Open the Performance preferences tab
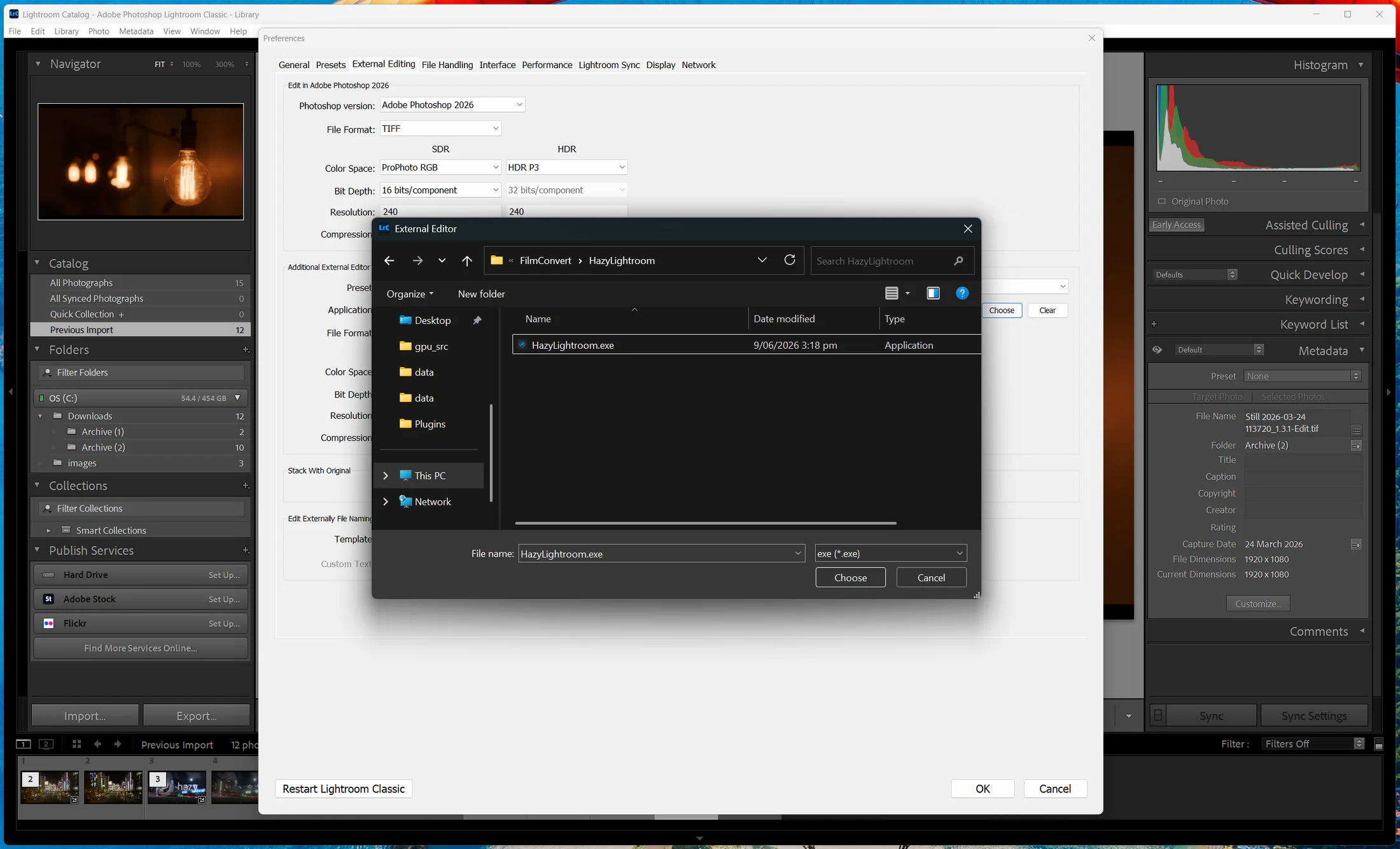 (x=547, y=65)
